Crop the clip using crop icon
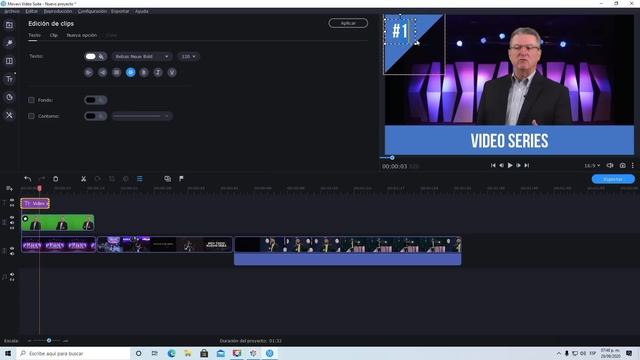The height and width of the screenshot is (360, 640). pyautogui.click(x=111, y=179)
